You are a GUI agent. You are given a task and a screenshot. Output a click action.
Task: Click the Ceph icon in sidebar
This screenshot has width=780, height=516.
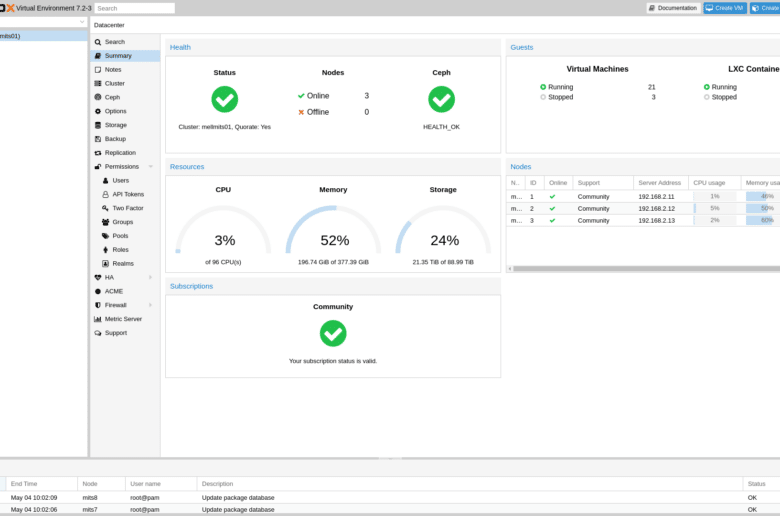coord(98,98)
